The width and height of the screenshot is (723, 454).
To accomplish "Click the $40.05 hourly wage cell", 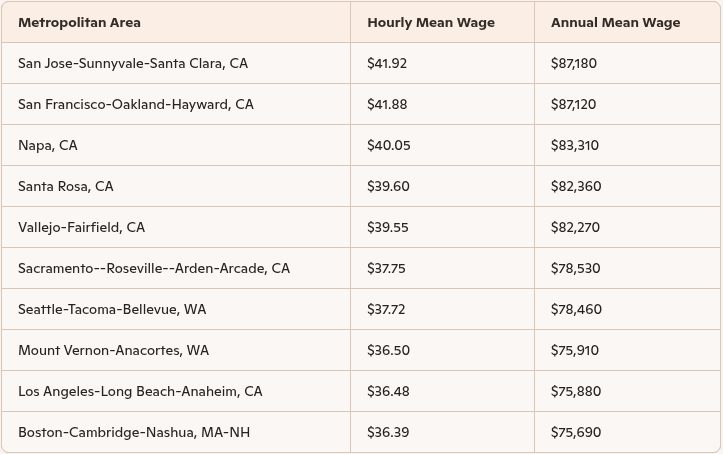I will [x=388, y=145].
